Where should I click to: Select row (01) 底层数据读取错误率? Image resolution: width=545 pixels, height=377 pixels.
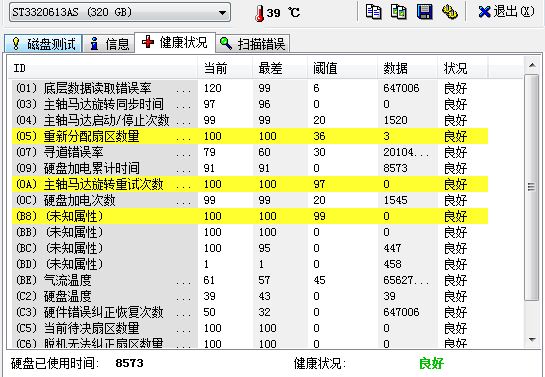tap(250, 88)
